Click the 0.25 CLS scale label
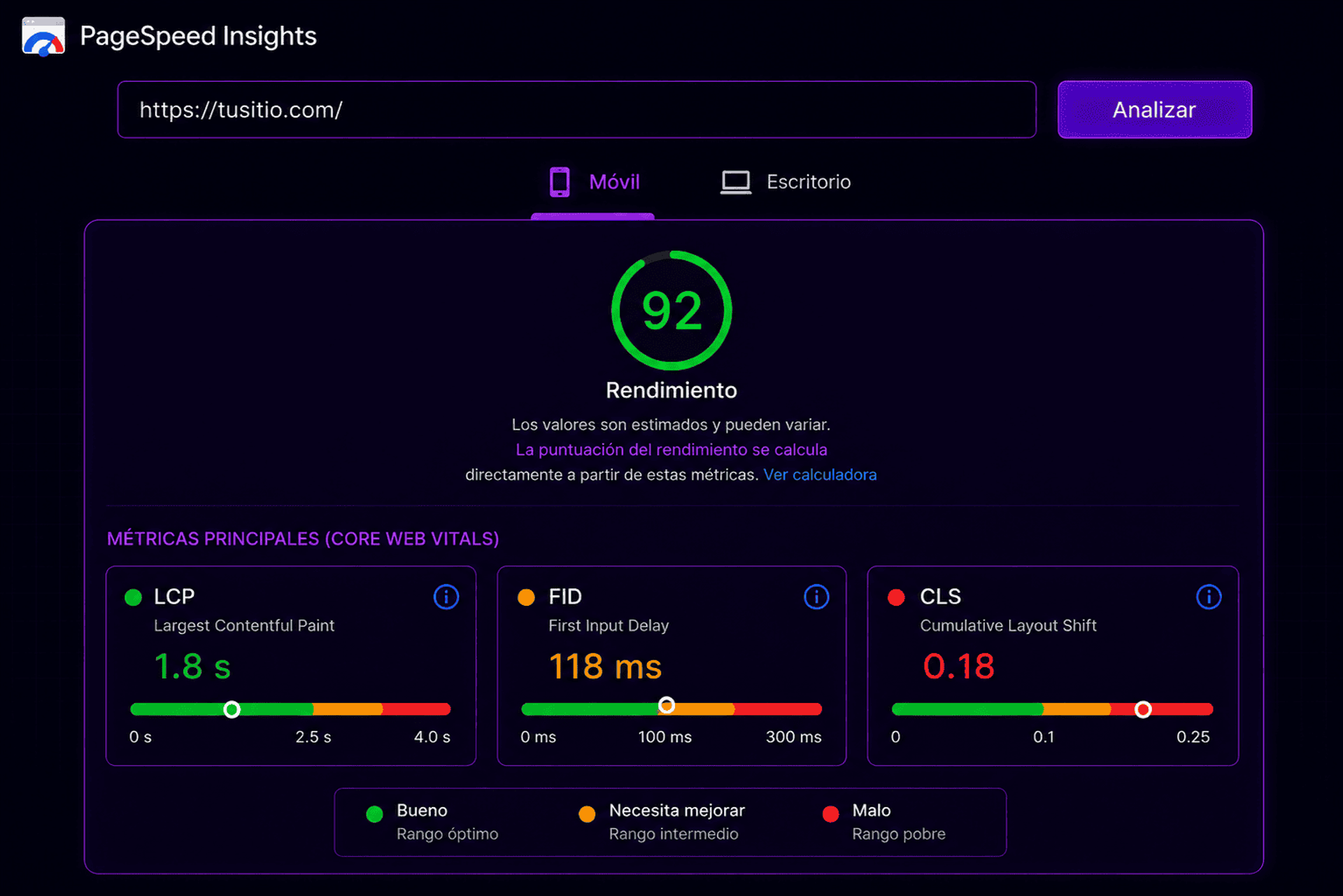Image resolution: width=1343 pixels, height=896 pixels. point(1193,737)
